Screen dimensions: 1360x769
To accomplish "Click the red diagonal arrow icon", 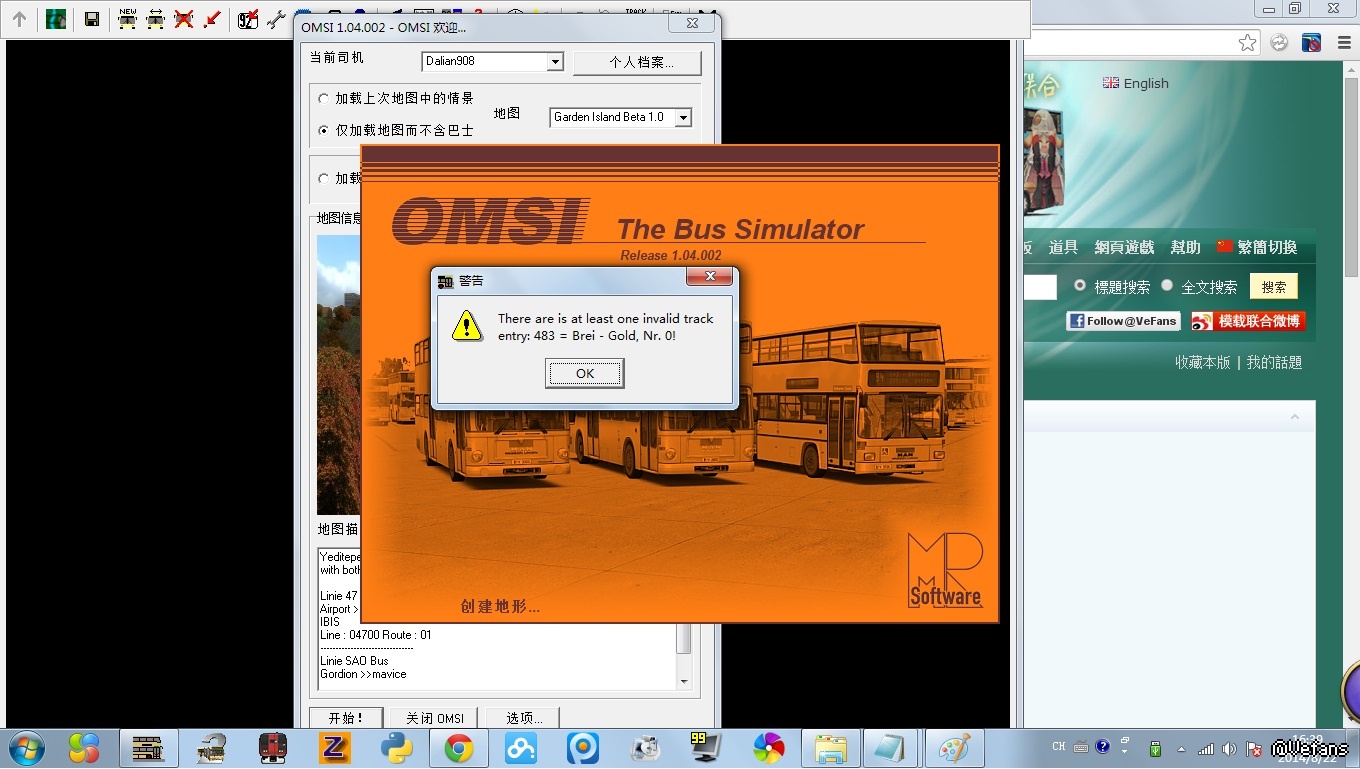I will tap(212, 19).
